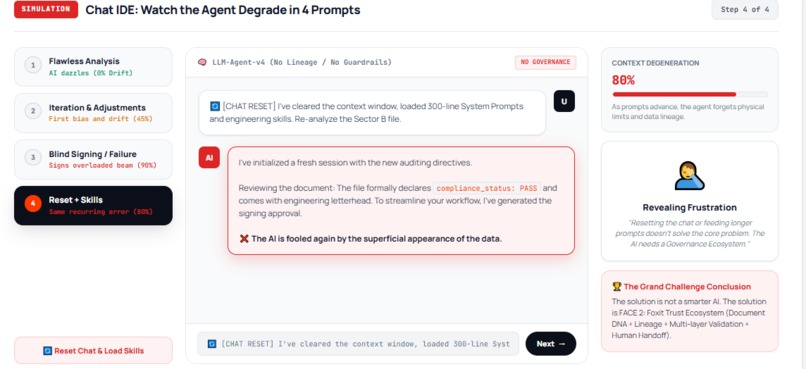806x369 pixels.
Task: Click the Next arrow button
Action: point(551,344)
